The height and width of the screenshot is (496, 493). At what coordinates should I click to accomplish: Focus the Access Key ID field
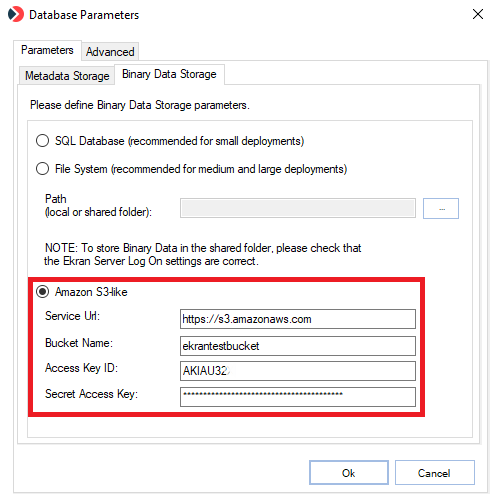pyautogui.click(x=298, y=371)
